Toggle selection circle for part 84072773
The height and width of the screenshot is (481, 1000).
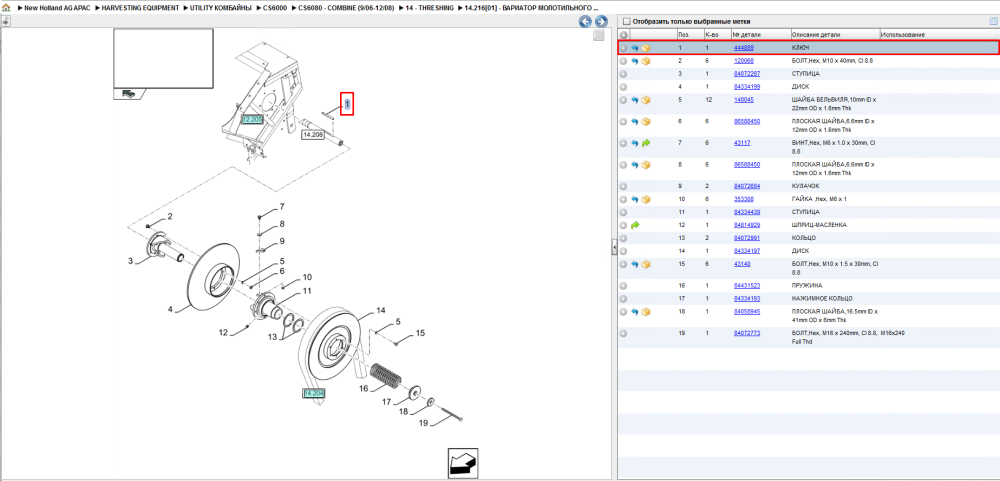point(624,334)
